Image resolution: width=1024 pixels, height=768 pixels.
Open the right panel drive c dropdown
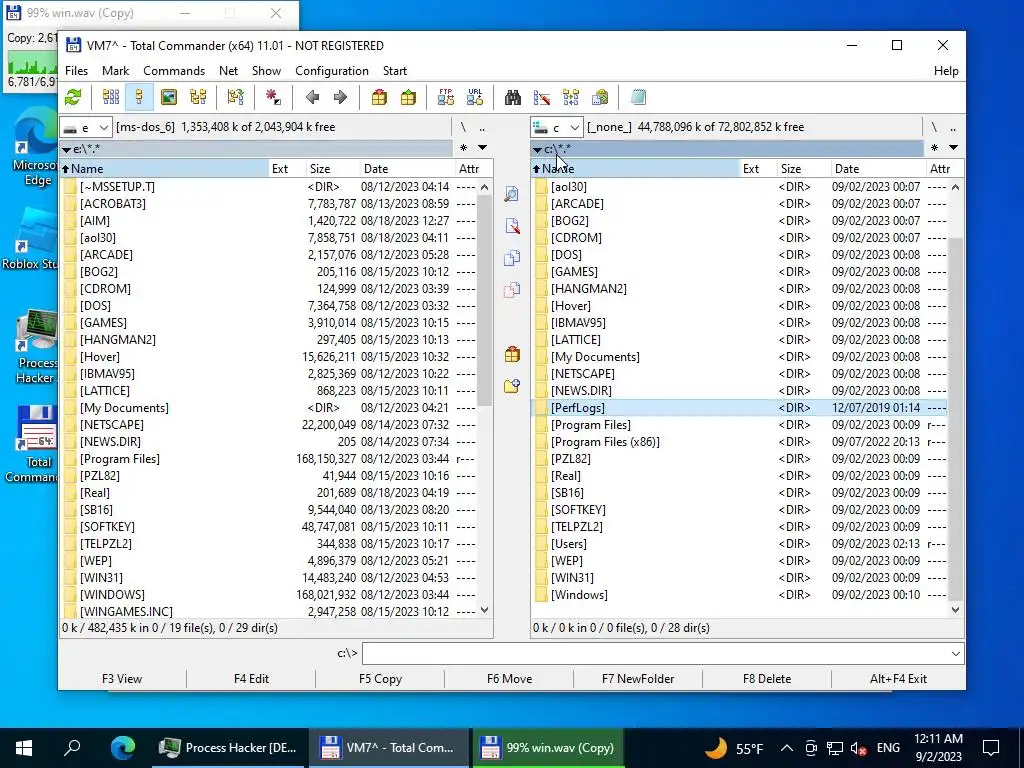point(556,127)
